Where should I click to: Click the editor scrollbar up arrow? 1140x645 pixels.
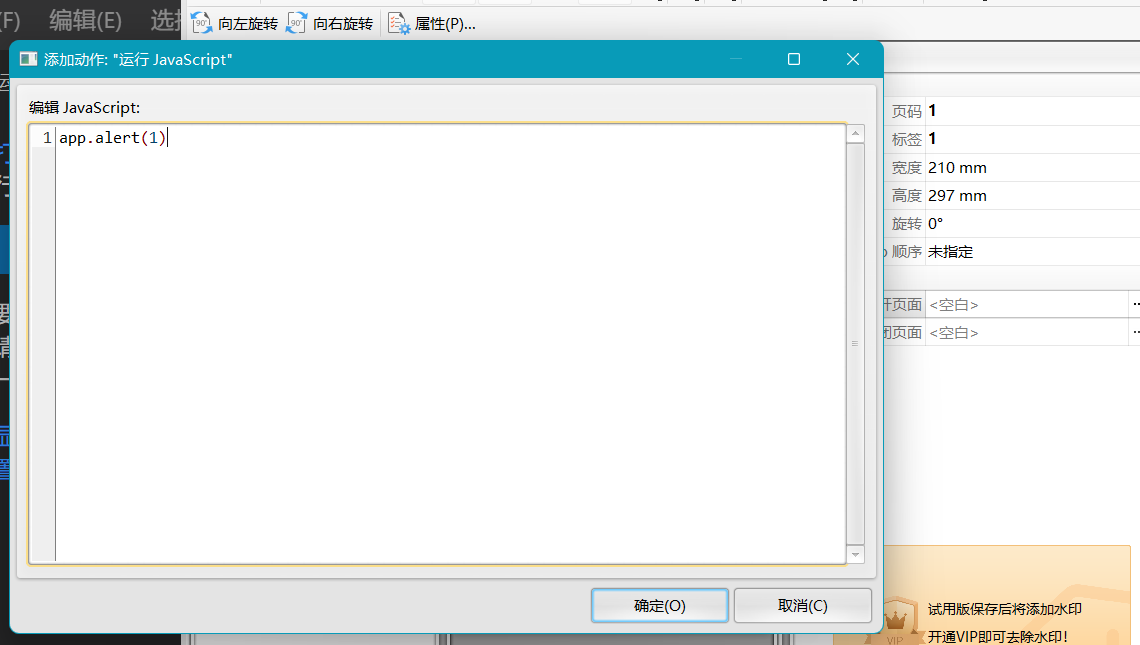(x=856, y=134)
